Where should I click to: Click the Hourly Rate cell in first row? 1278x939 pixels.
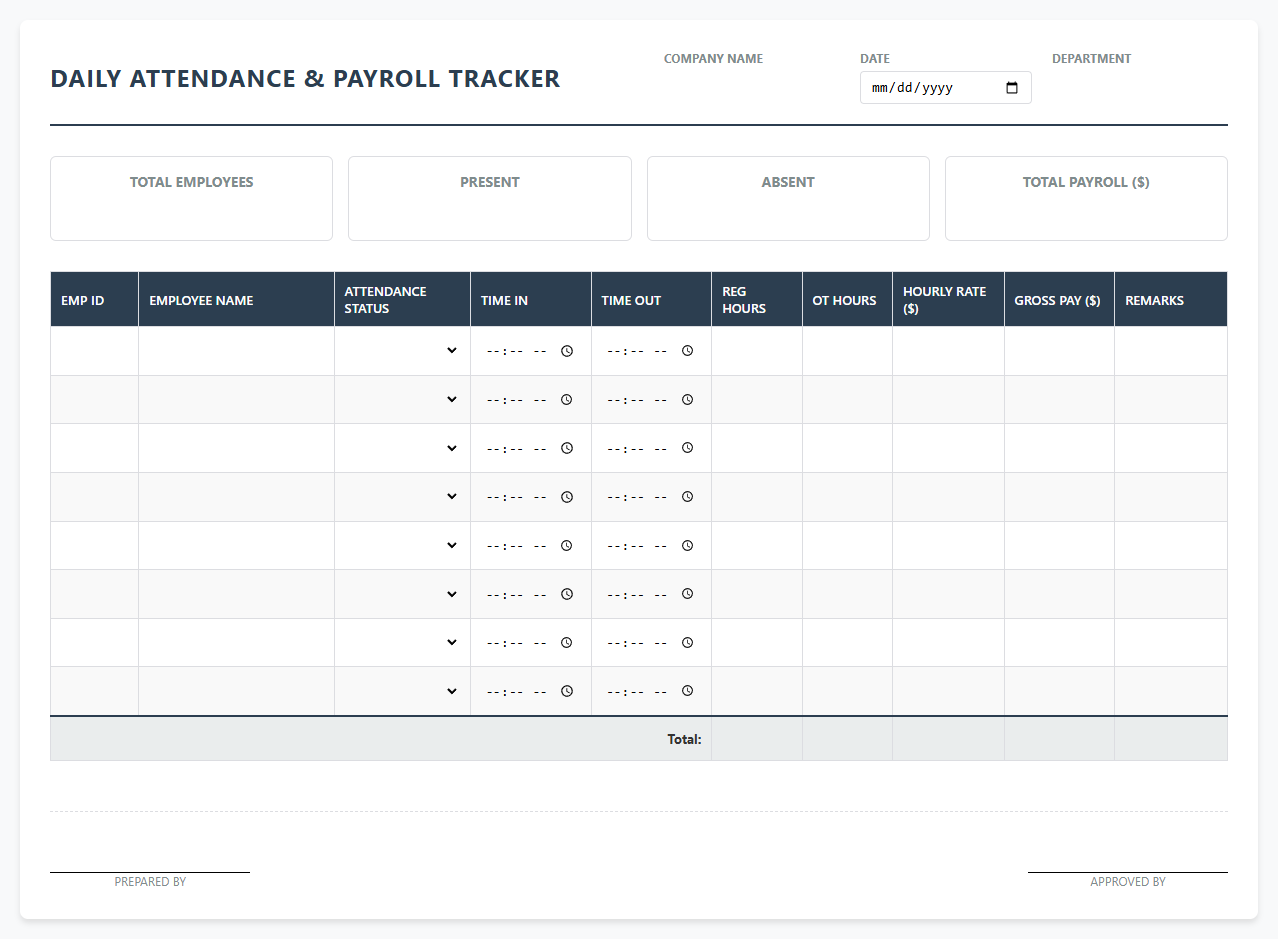point(948,351)
